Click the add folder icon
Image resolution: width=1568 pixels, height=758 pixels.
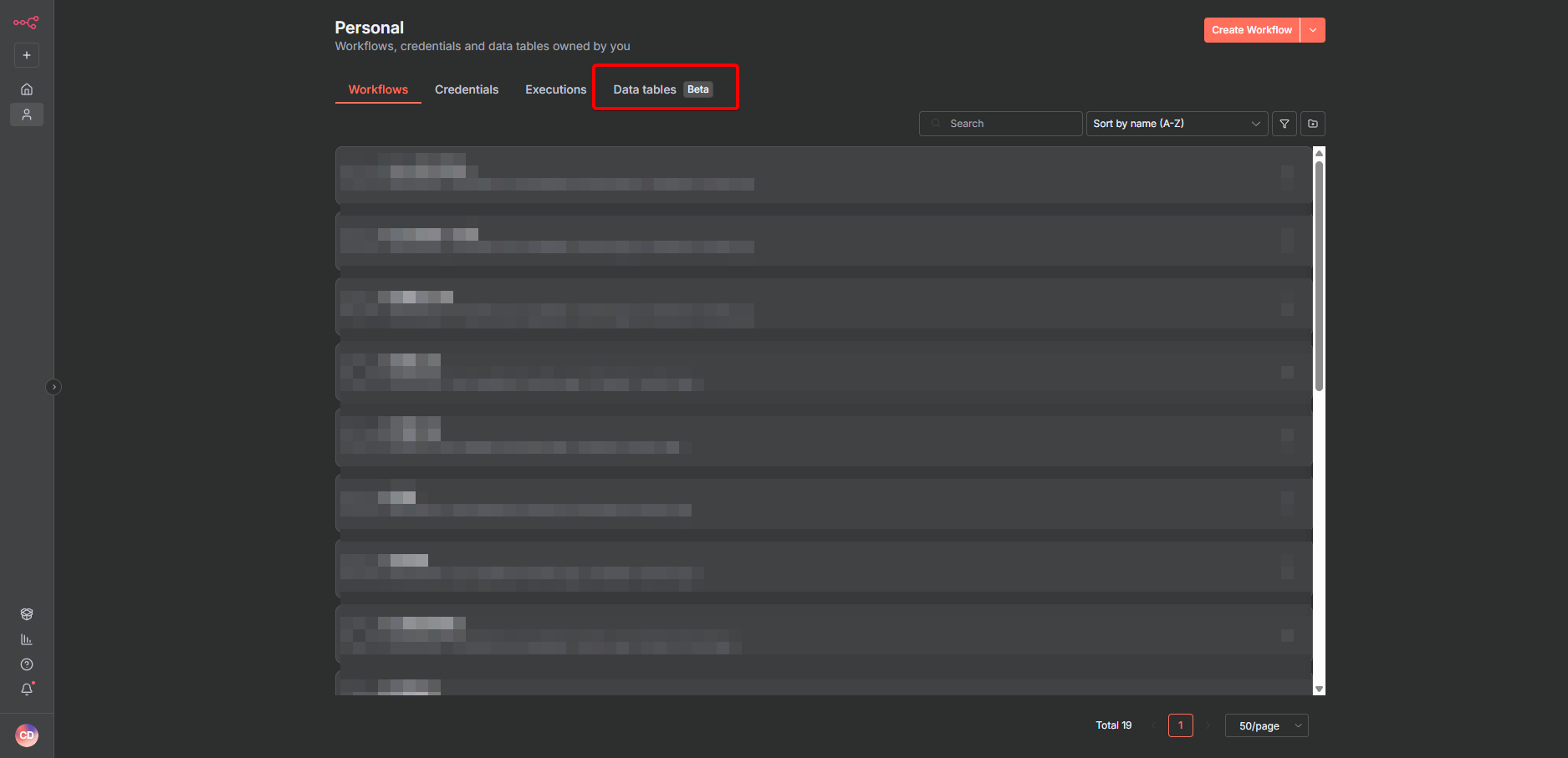[1313, 124]
